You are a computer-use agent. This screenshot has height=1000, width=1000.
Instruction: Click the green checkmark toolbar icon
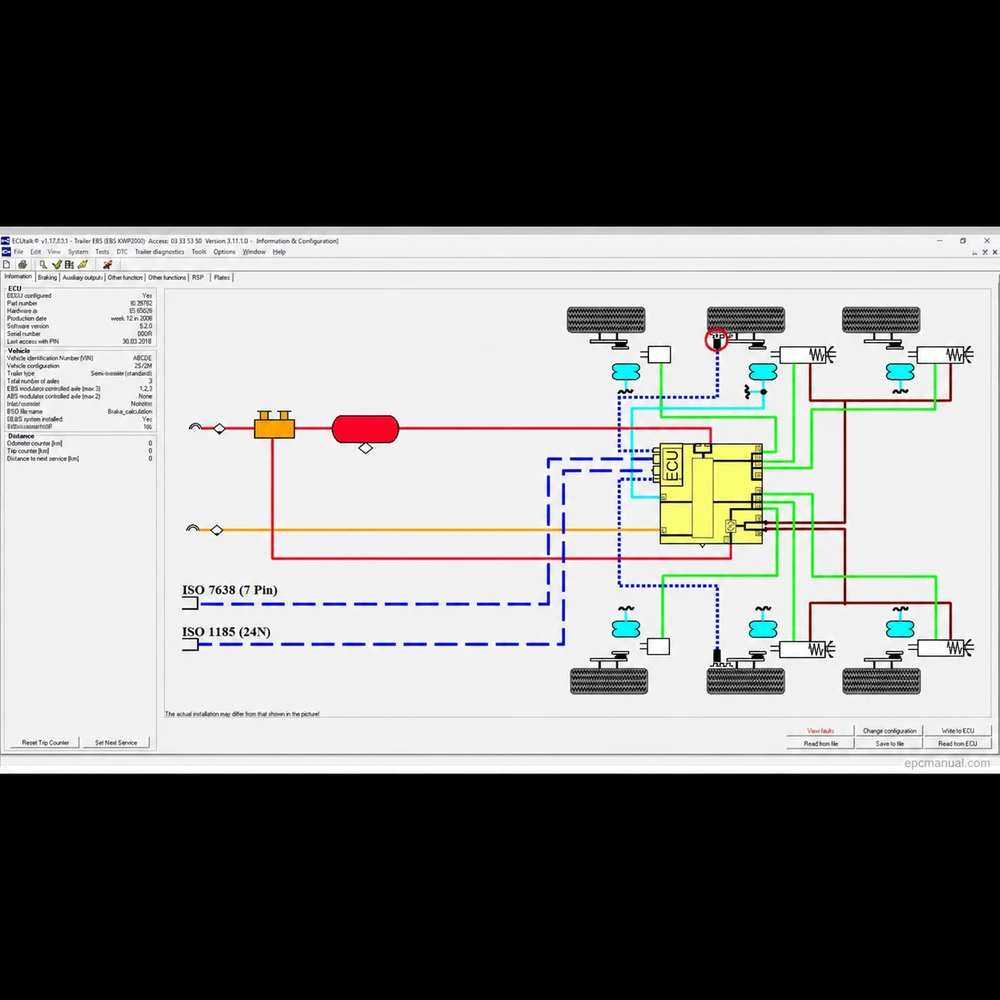pos(56,265)
